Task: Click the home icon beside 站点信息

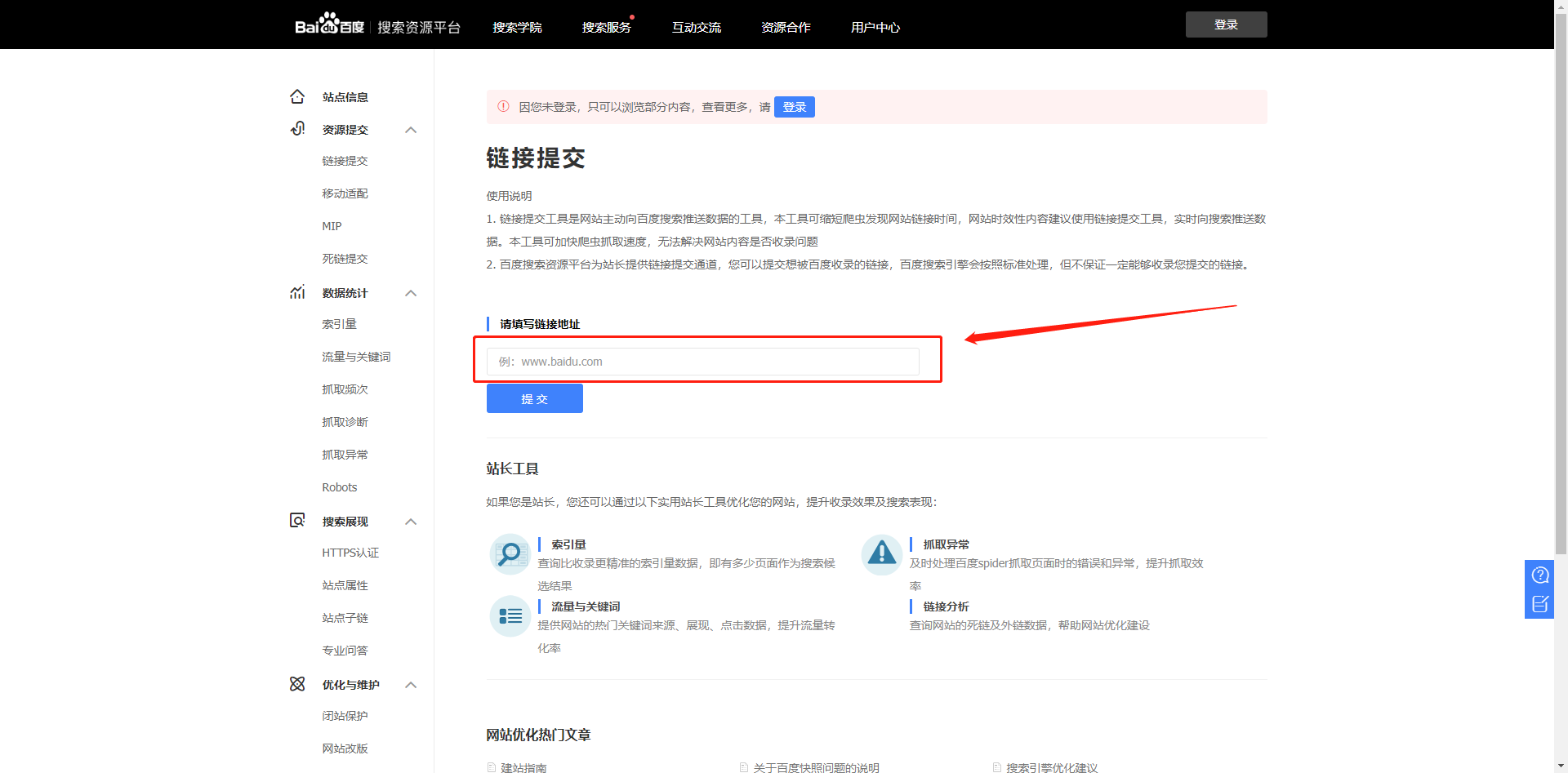Action: (x=297, y=97)
